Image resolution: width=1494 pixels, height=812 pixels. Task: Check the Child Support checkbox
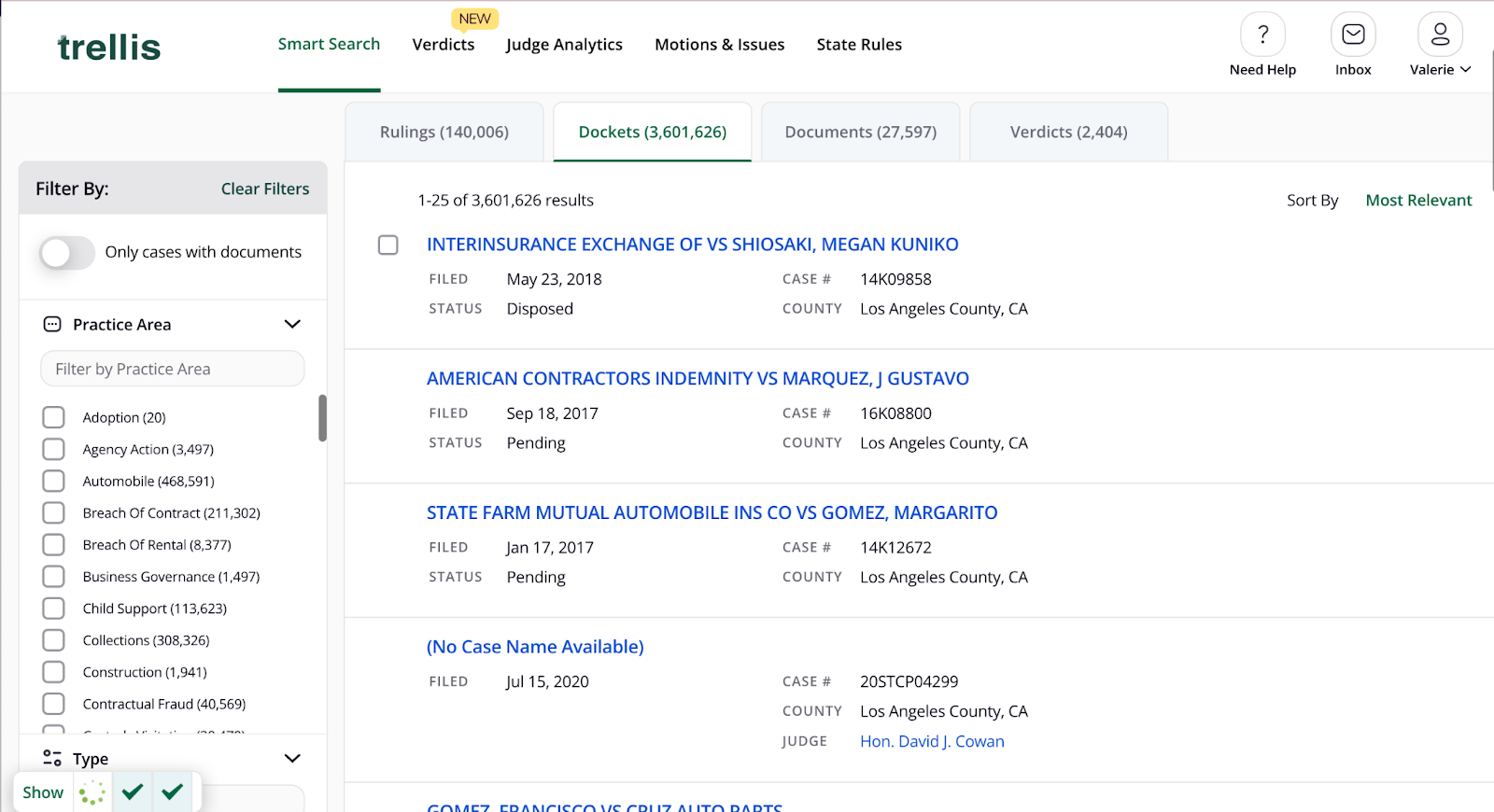click(53, 608)
